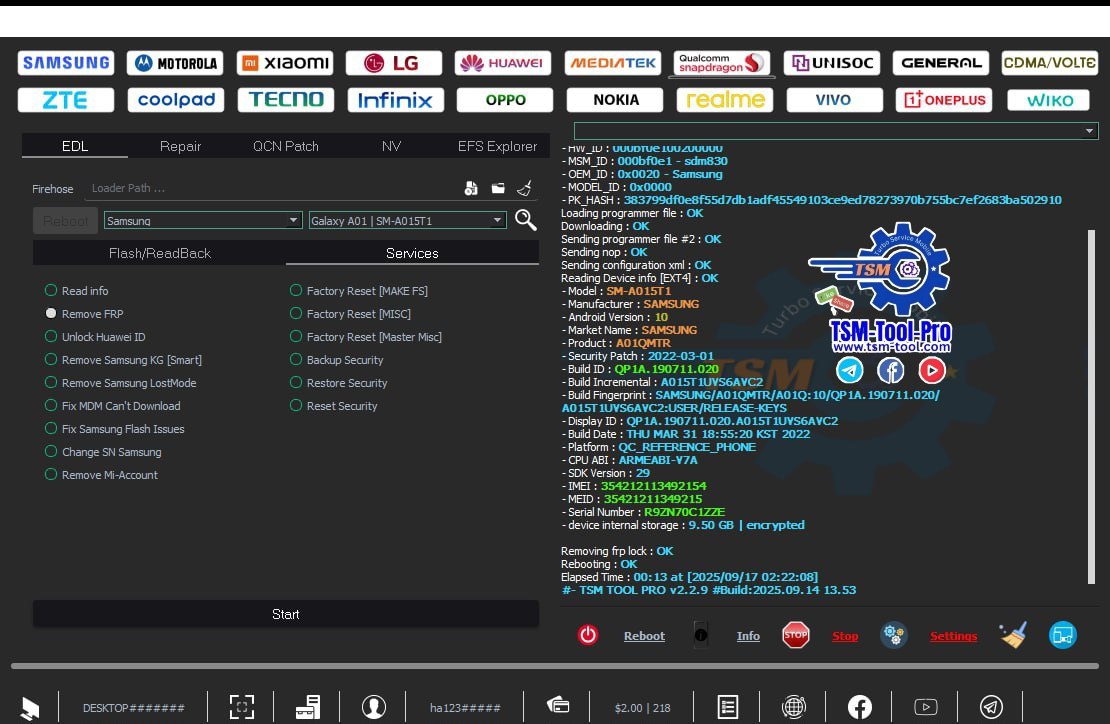1110x724 pixels.
Task: Select the Read info option
Action: pos(76,290)
